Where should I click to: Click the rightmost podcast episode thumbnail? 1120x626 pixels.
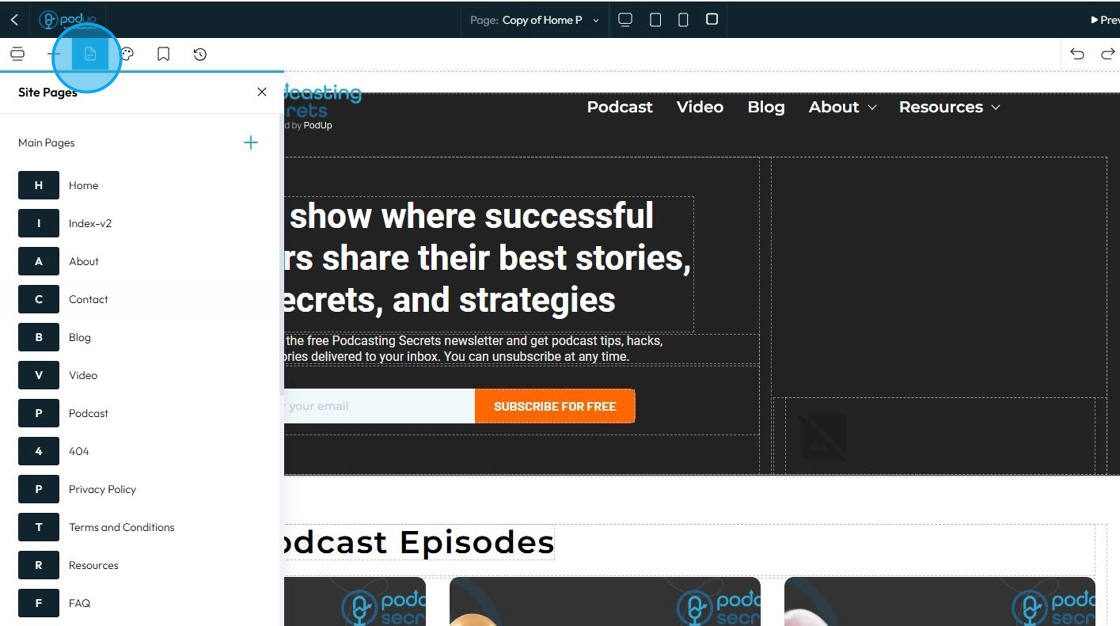pyautogui.click(x=939, y=602)
